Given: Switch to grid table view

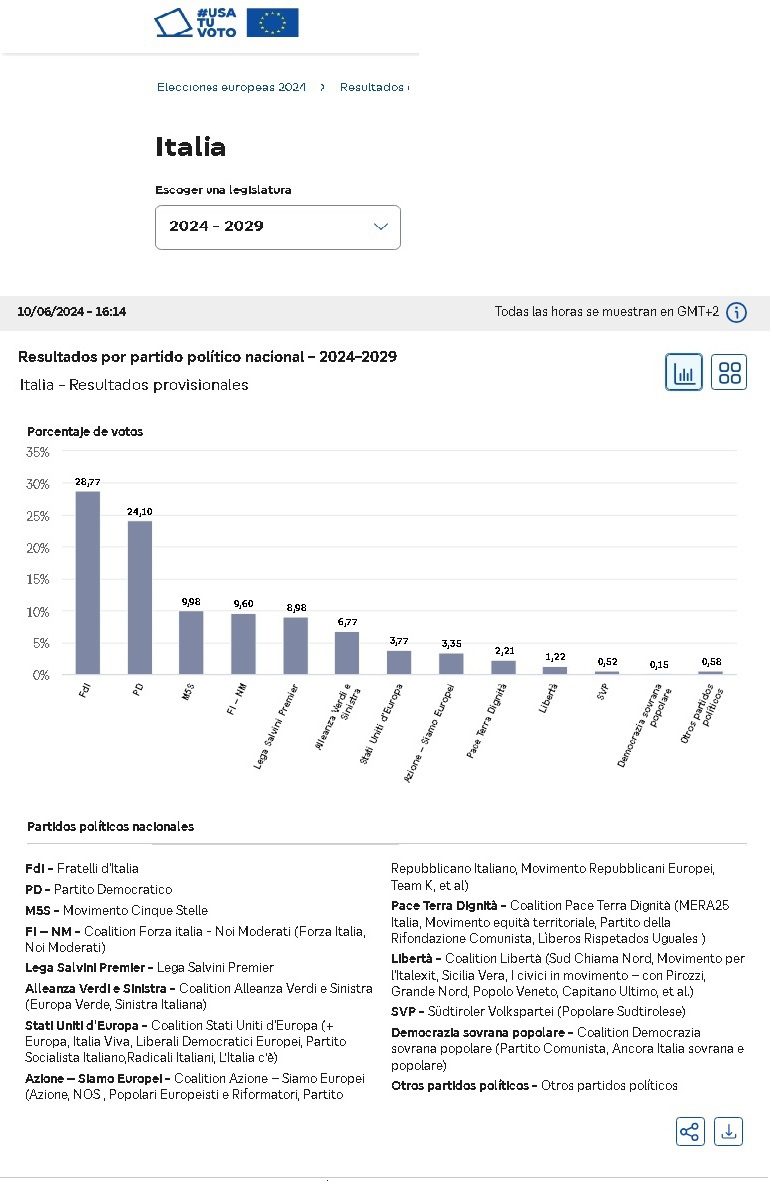Looking at the screenshot, I should click(730, 373).
